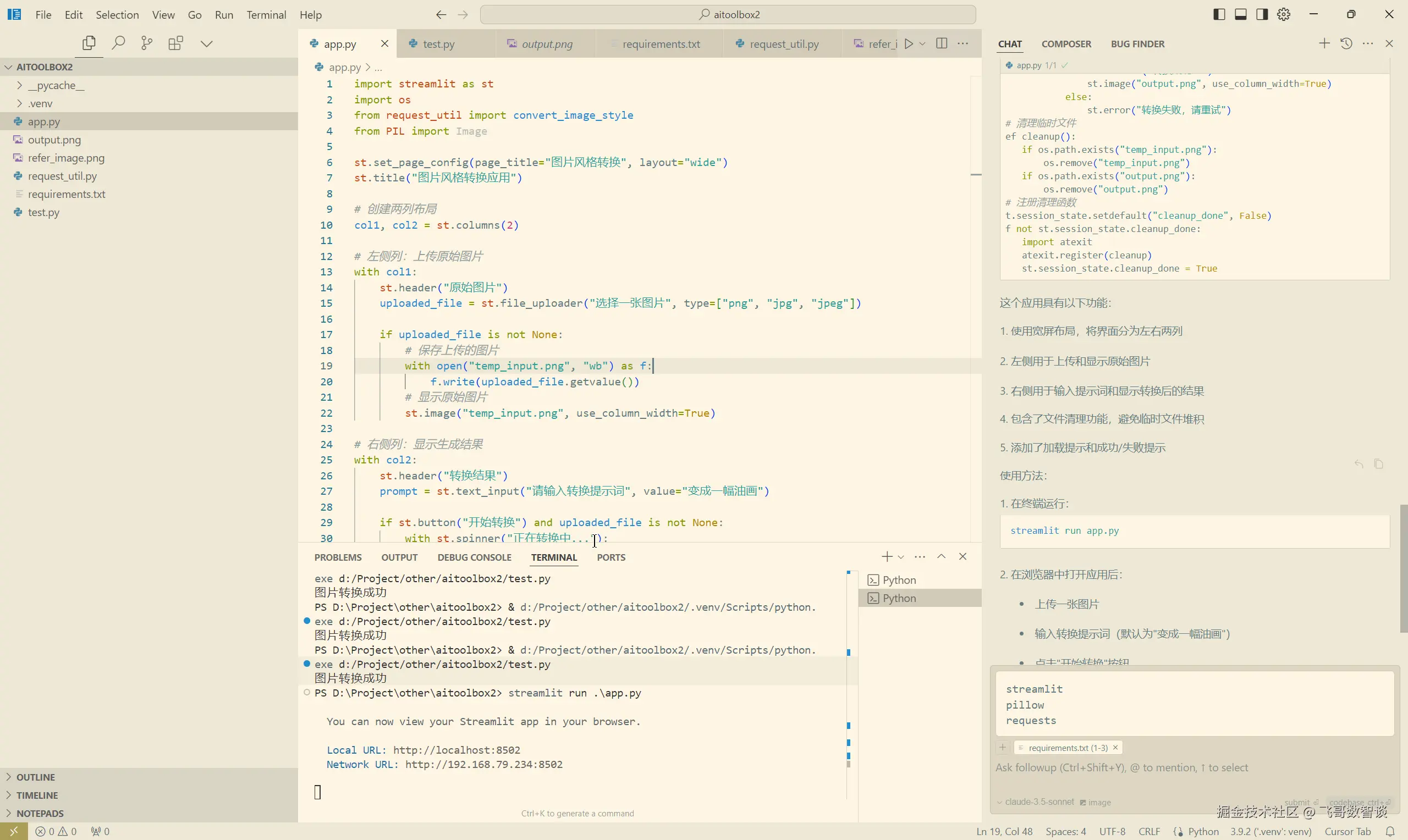This screenshot has height=840, width=1408.
Task: Split the editor right
Action: (942, 43)
